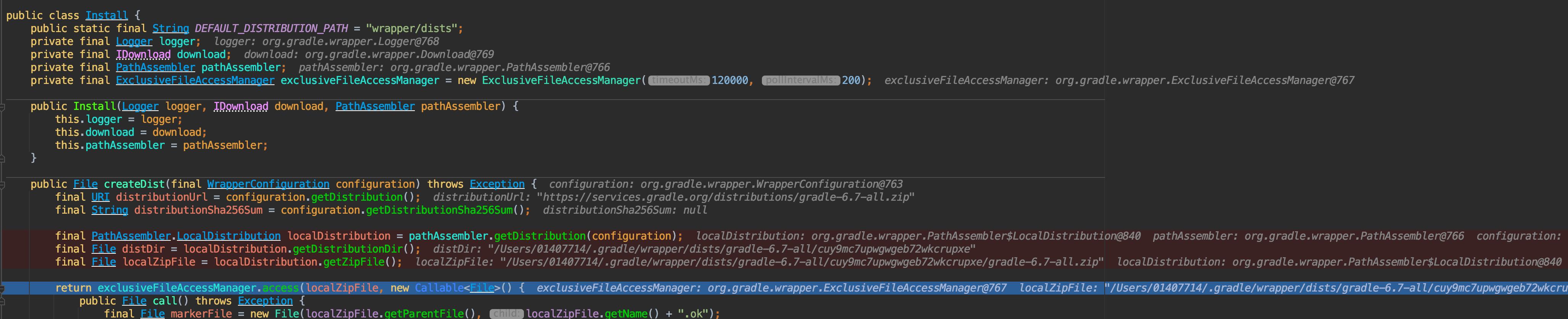Open PathAssembler parameter type in Install constructor
Image resolution: width=1568 pixels, height=319 pixels.
tap(375, 106)
